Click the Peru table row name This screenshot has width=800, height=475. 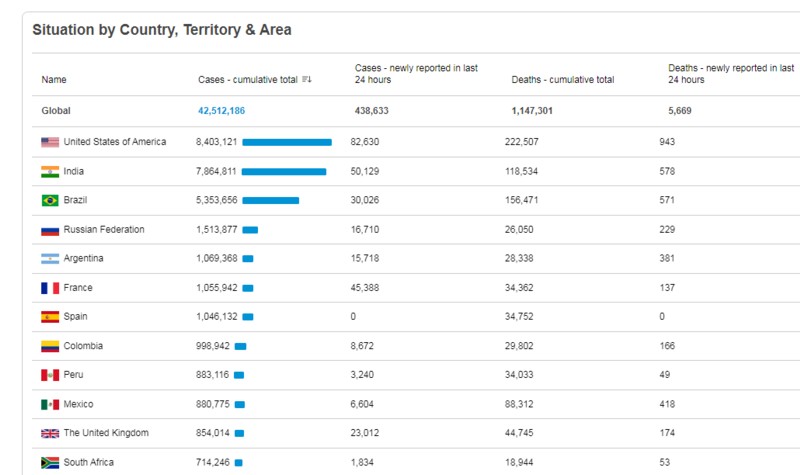75,375
